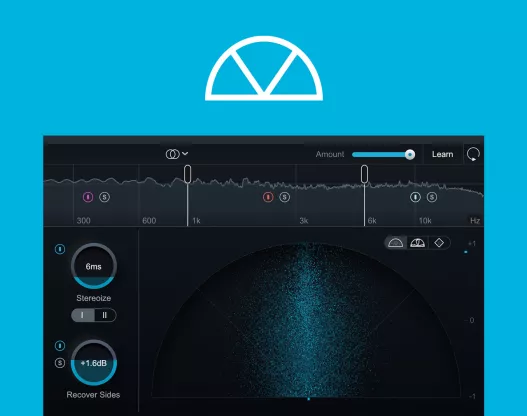Click the 300 frequency label
The height and width of the screenshot is (416, 527).
[x=83, y=221]
